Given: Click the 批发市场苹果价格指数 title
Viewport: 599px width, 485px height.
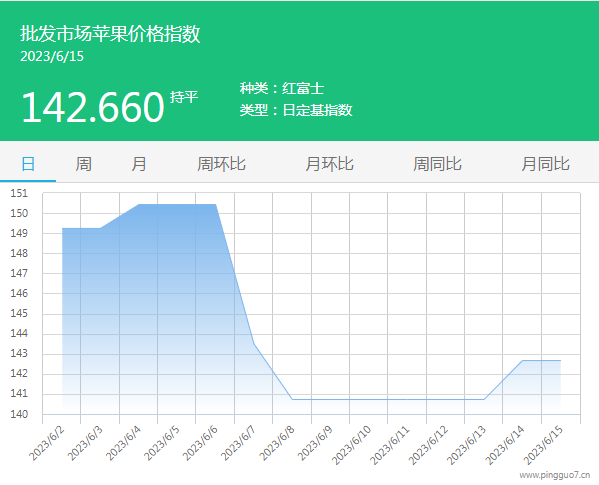Looking at the screenshot, I should coord(110,34).
